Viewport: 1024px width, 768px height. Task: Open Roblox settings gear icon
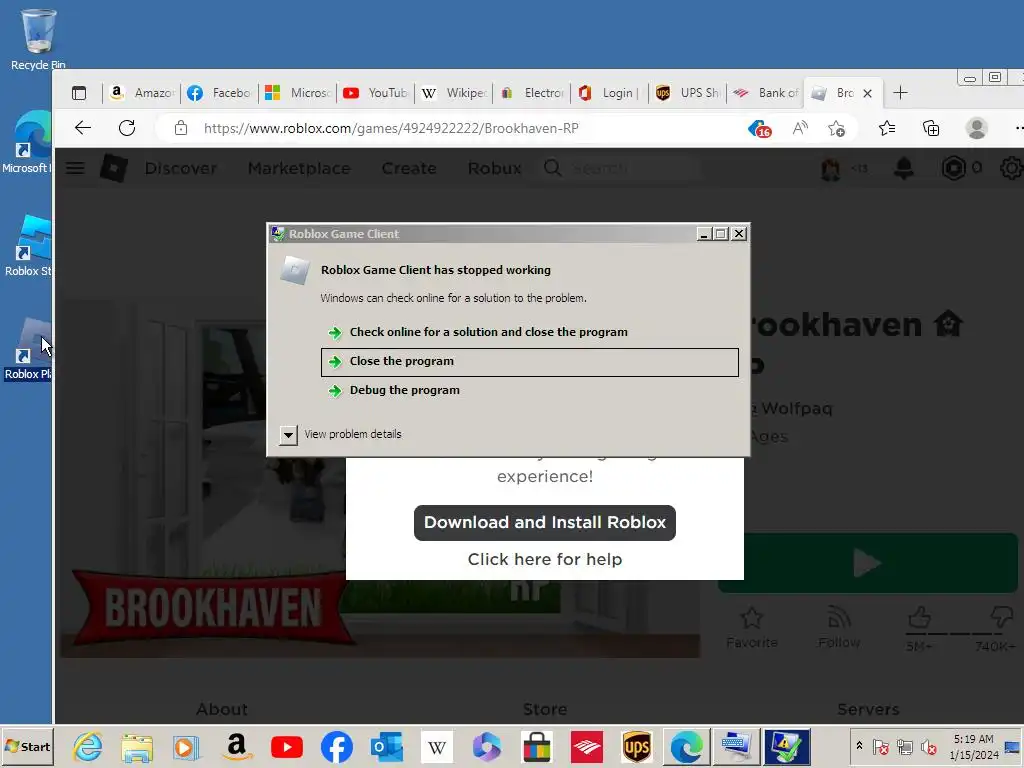click(x=1012, y=168)
